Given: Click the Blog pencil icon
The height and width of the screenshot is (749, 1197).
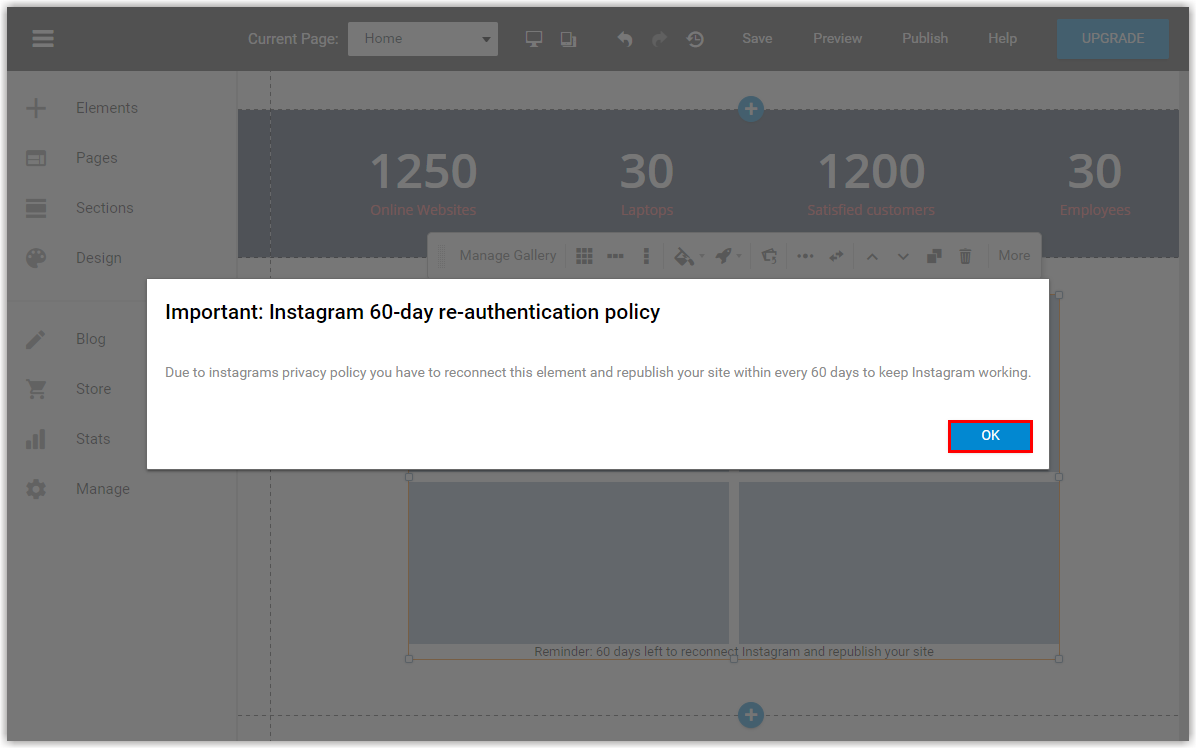Looking at the screenshot, I should click(36, 339).
